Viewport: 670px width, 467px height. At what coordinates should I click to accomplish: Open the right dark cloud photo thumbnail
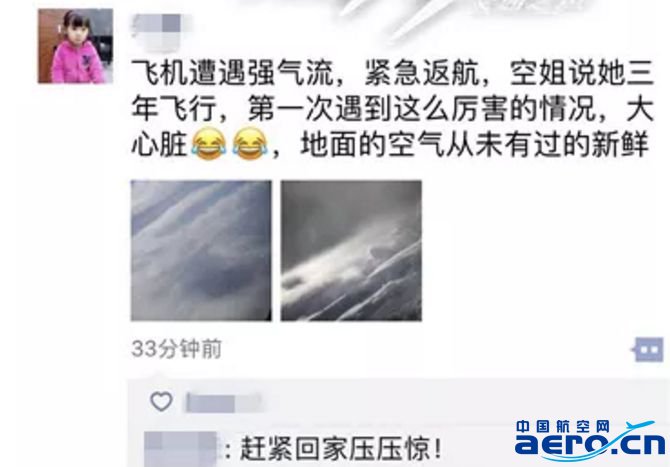351,250
